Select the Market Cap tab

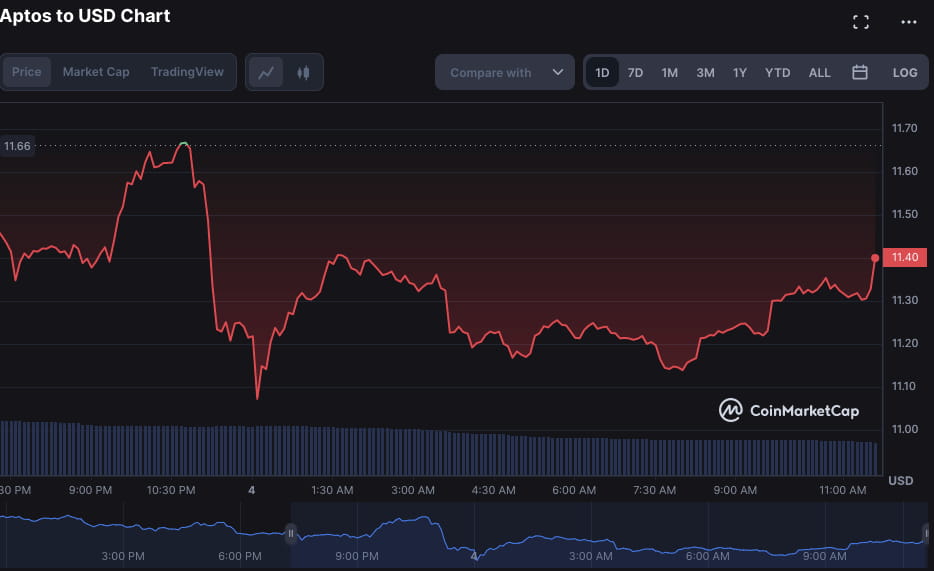coord(96,72)
